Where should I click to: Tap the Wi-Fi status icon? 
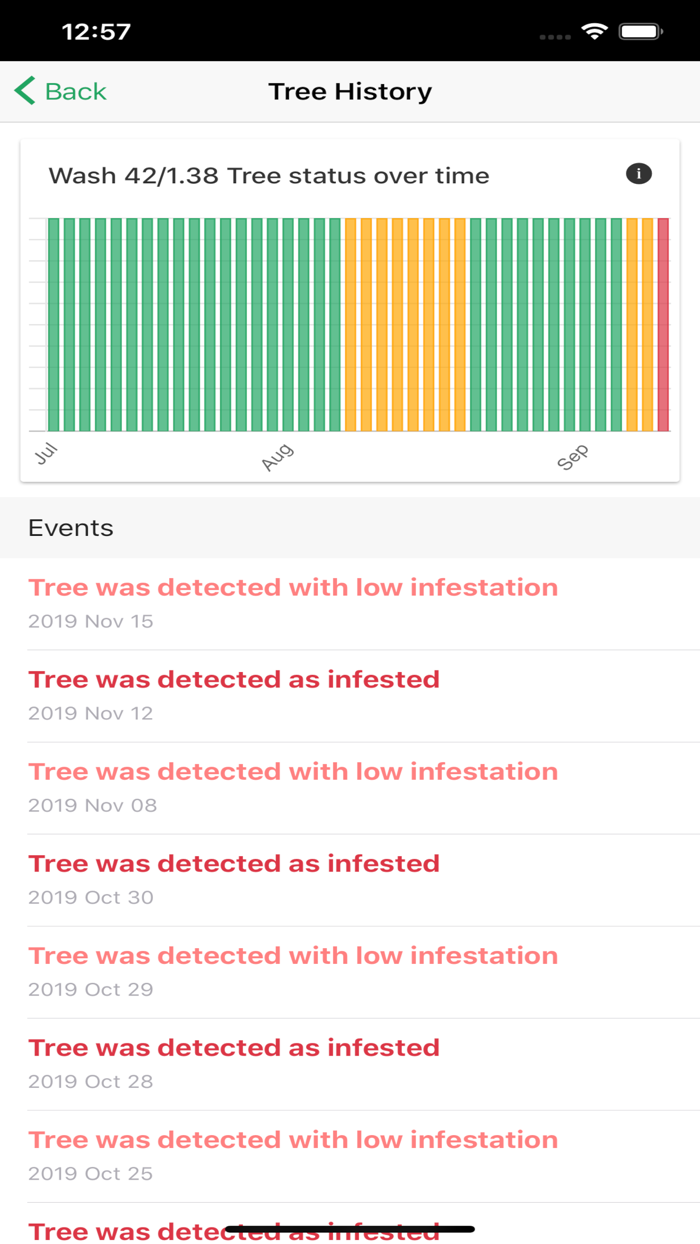coord(594,32)
